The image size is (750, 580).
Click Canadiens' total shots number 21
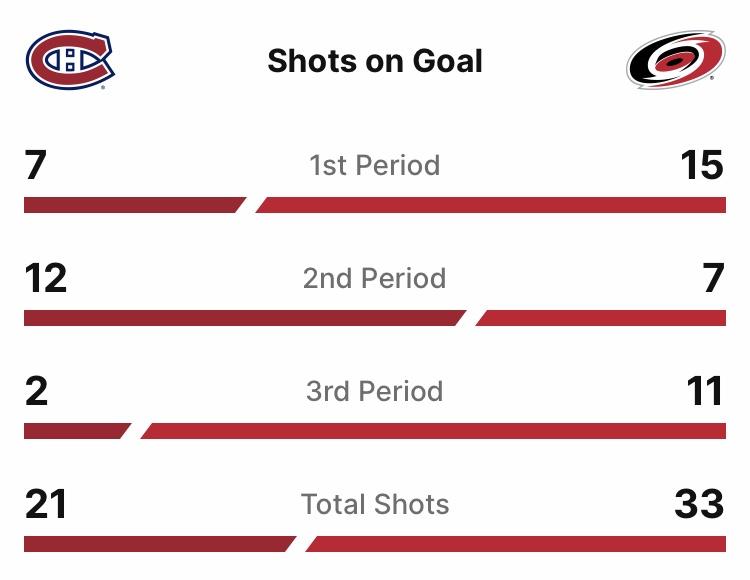click(45, 504)
